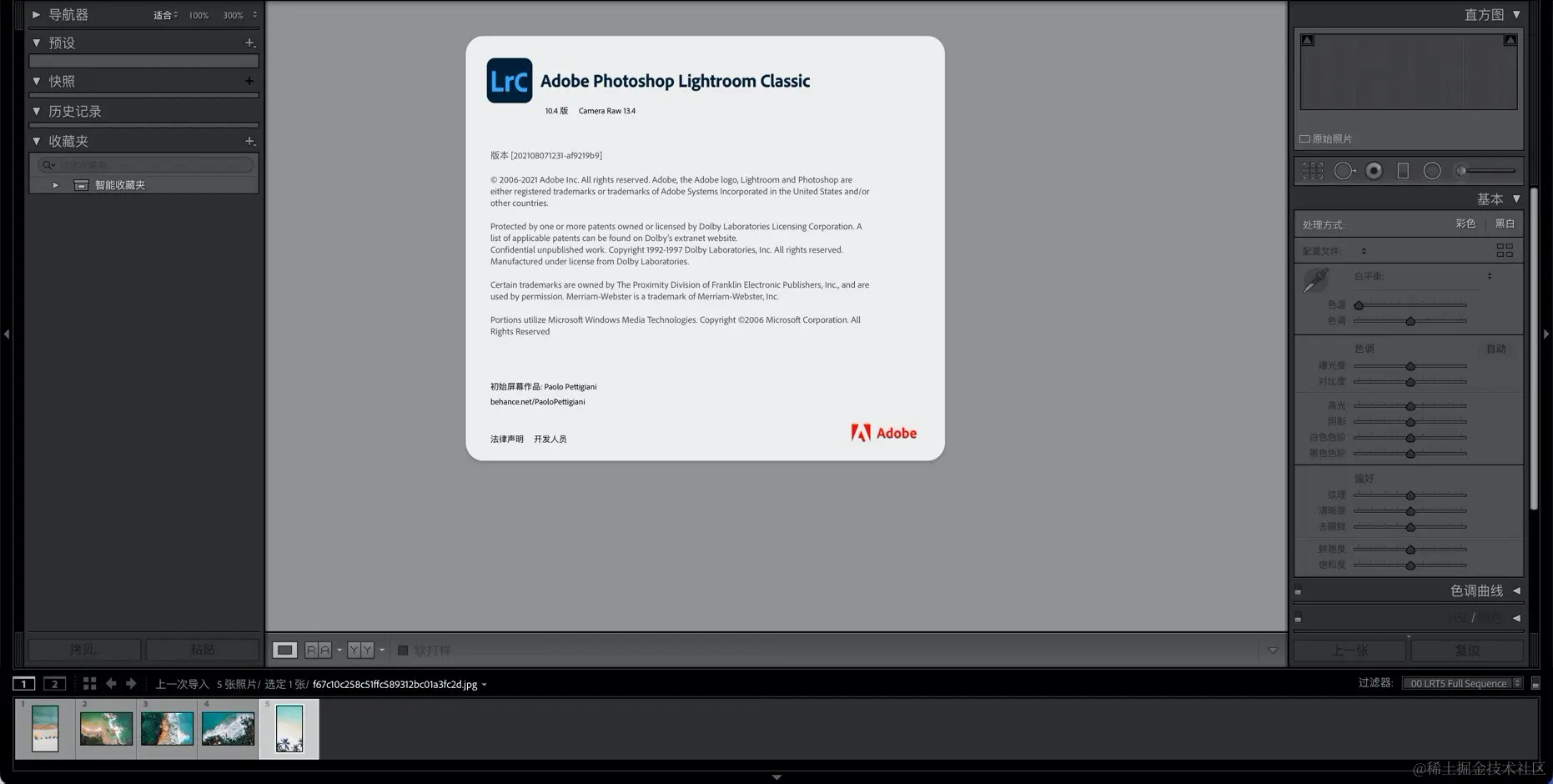Open the second window display button 2
This screenshot has width=1553, height=784.
click(x=55, y=684)
